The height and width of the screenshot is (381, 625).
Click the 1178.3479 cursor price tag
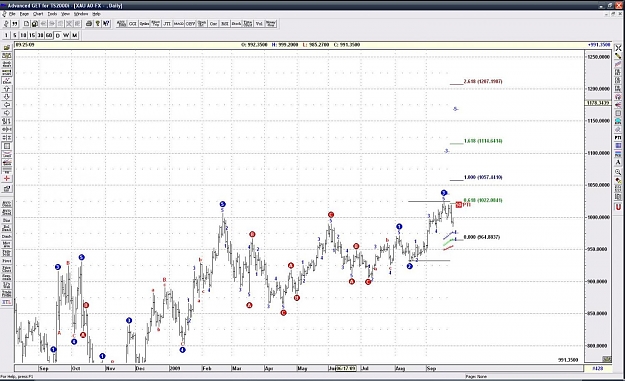(598, 103)
